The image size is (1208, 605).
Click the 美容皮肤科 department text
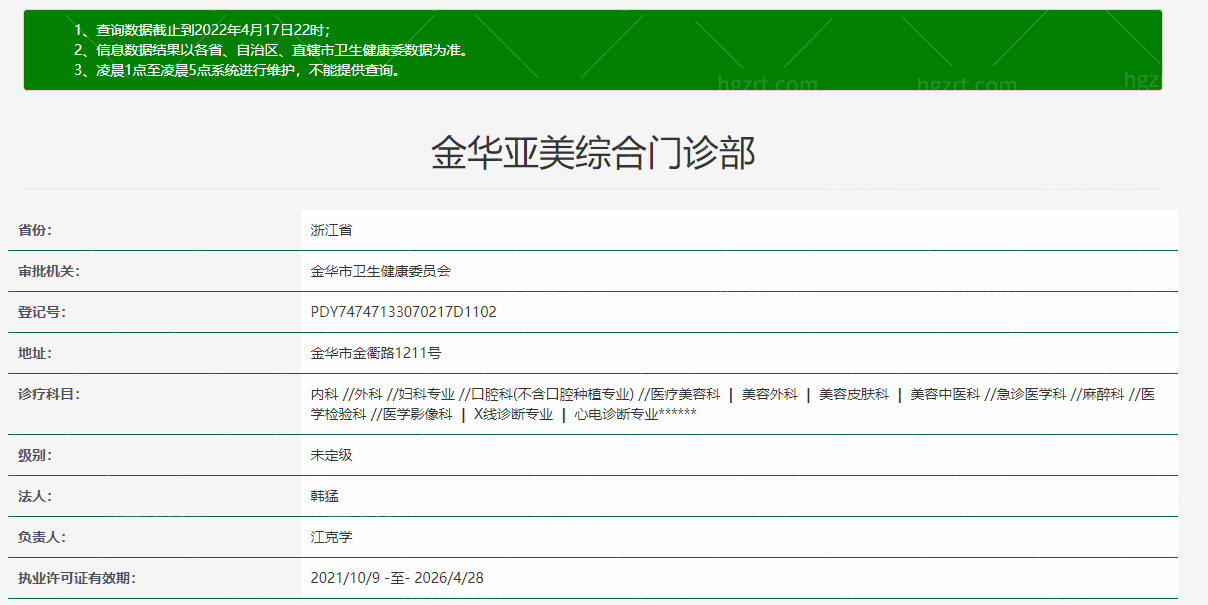tap(854, 394)
